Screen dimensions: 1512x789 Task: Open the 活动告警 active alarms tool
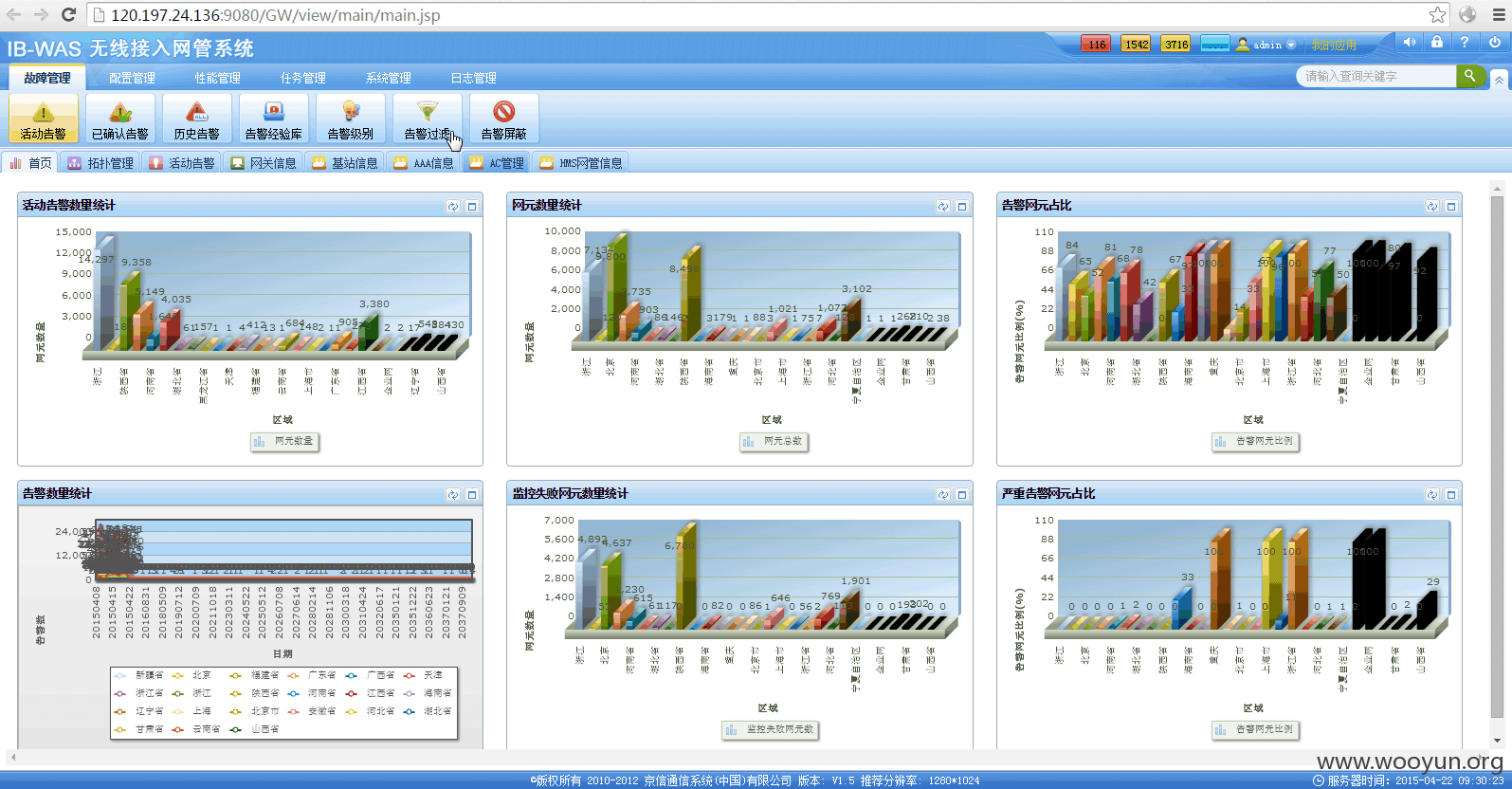click(44, 119)
